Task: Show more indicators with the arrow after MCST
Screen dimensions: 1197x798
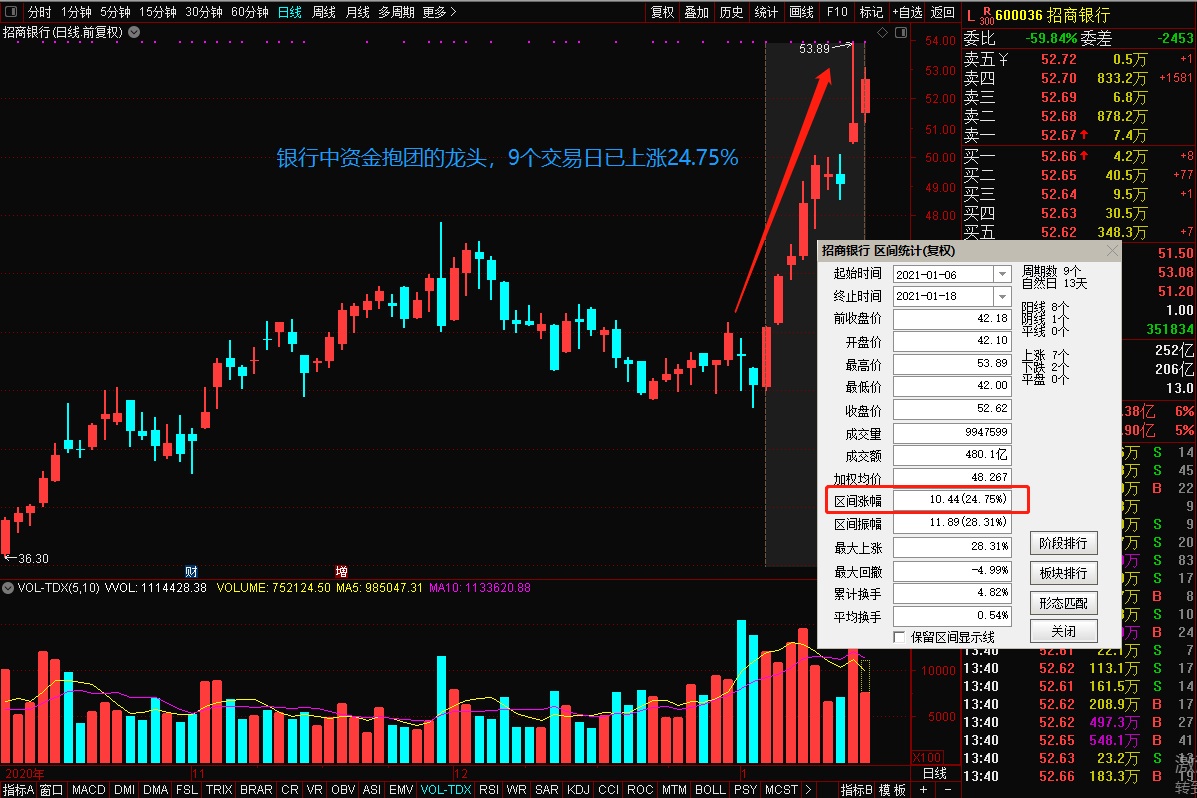Action: pos(808,790)
